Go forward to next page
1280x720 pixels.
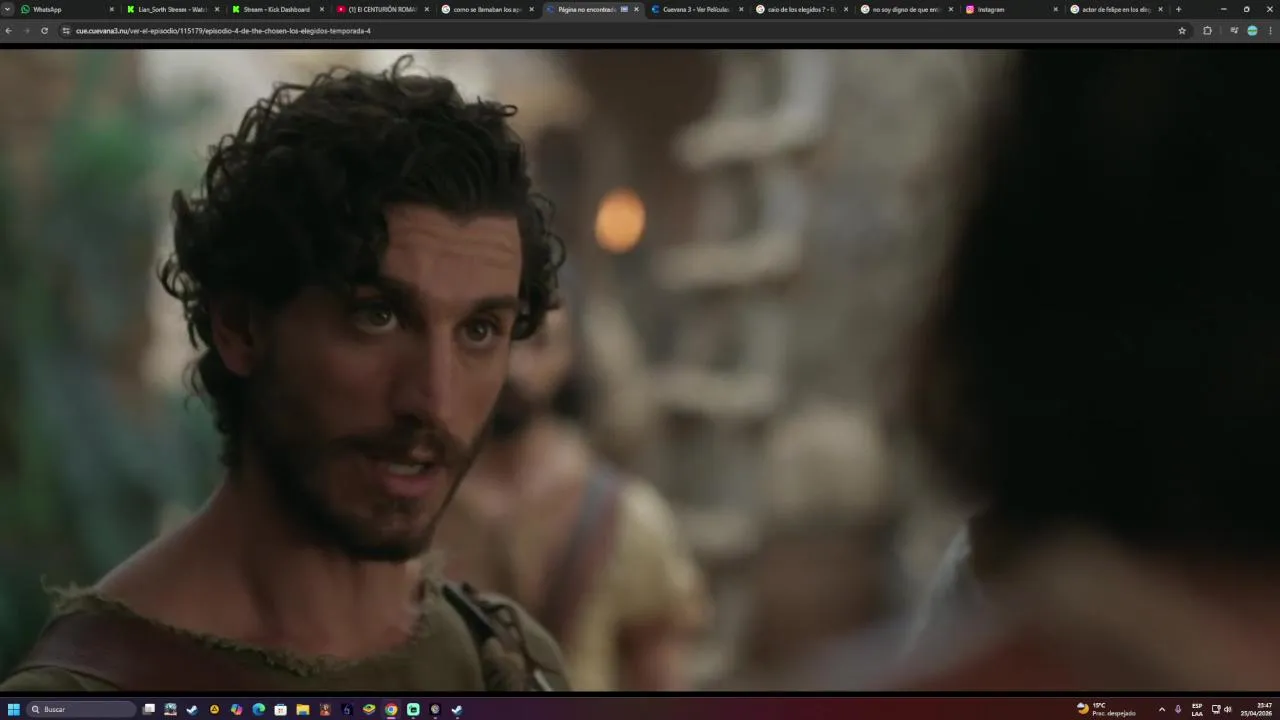26,31
